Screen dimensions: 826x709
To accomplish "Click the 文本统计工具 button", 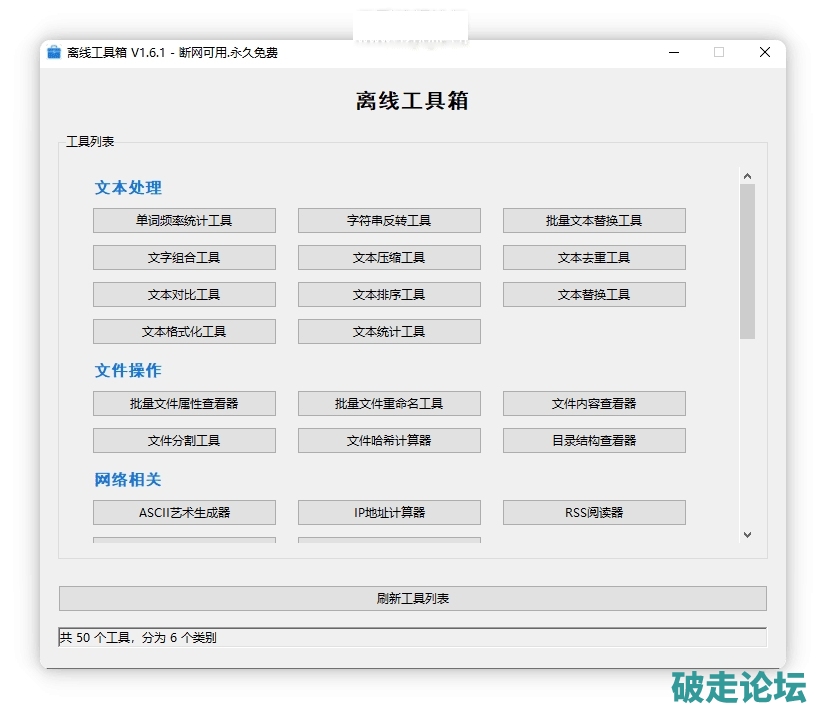I will 389,332.
